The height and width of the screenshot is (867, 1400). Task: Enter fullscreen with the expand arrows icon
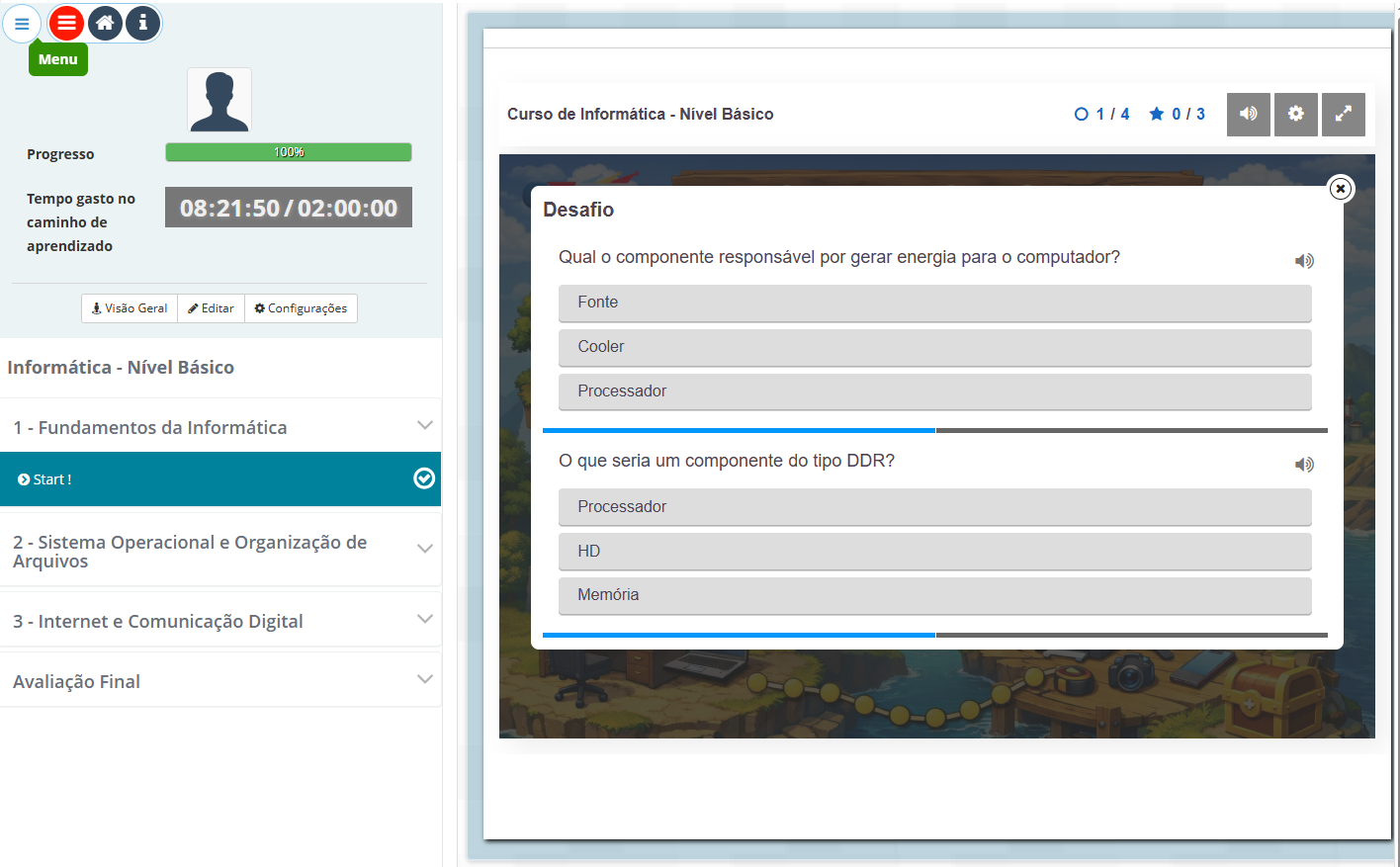pyautogui.click(x=1343, y=115)
